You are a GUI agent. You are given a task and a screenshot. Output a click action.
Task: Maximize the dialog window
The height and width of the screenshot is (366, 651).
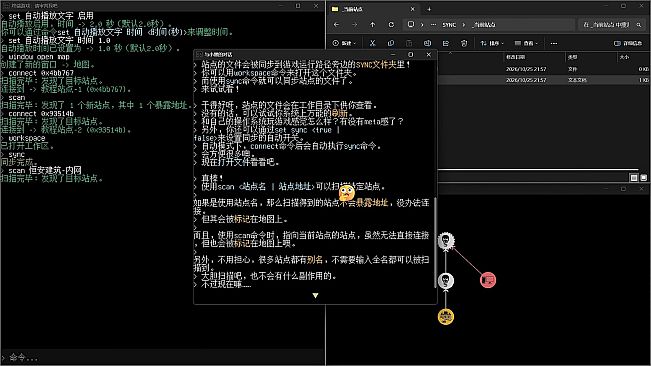410,54
